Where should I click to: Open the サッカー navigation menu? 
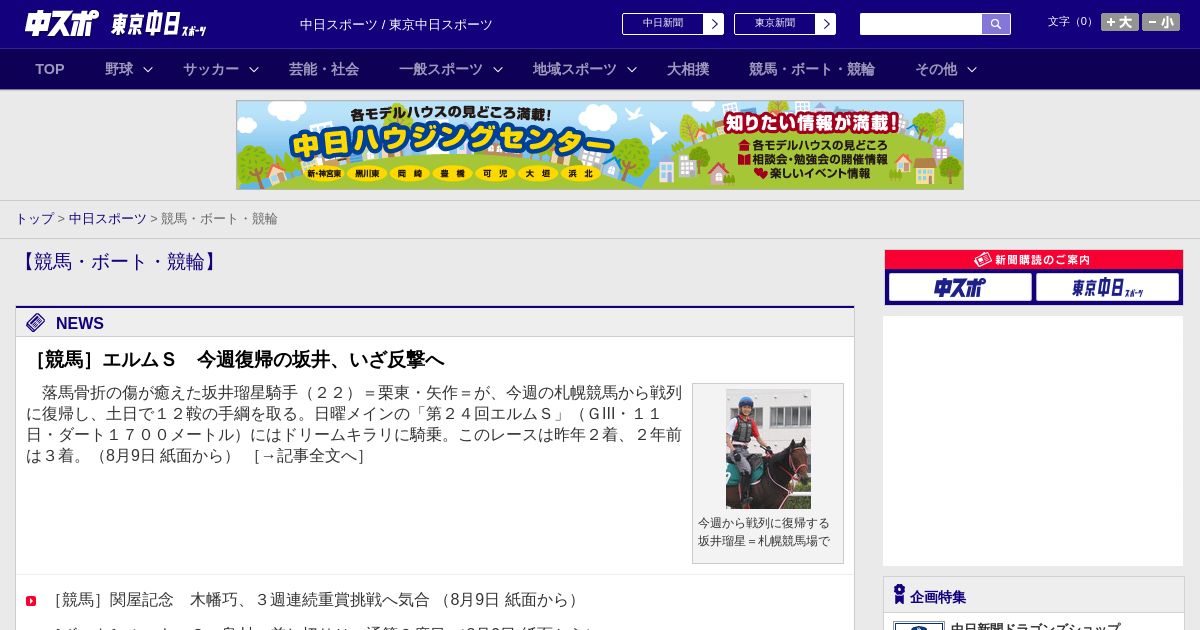[211, 69]
